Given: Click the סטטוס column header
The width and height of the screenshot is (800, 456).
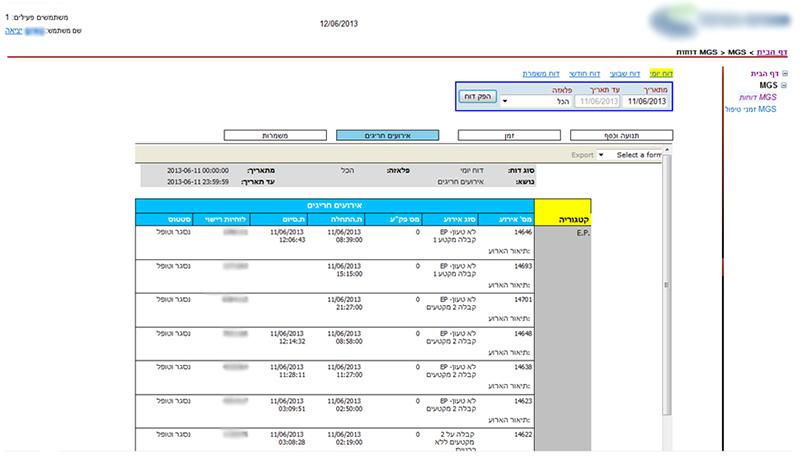Looking at the screenshot, I should click(164, 219).
